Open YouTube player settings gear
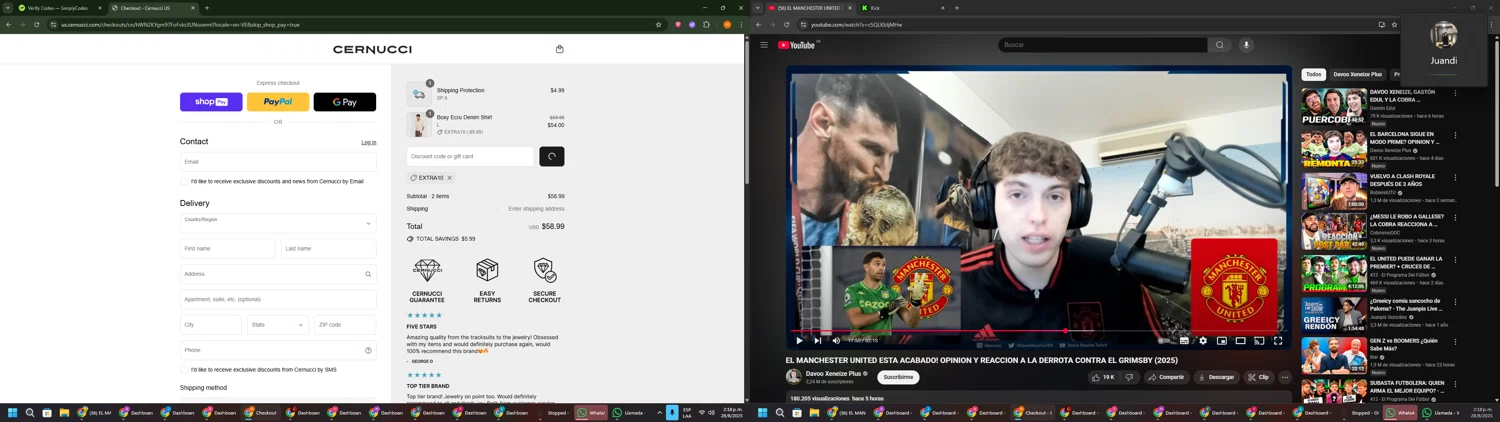This screenshot has width=1500, height=422. coord(1203,341)
